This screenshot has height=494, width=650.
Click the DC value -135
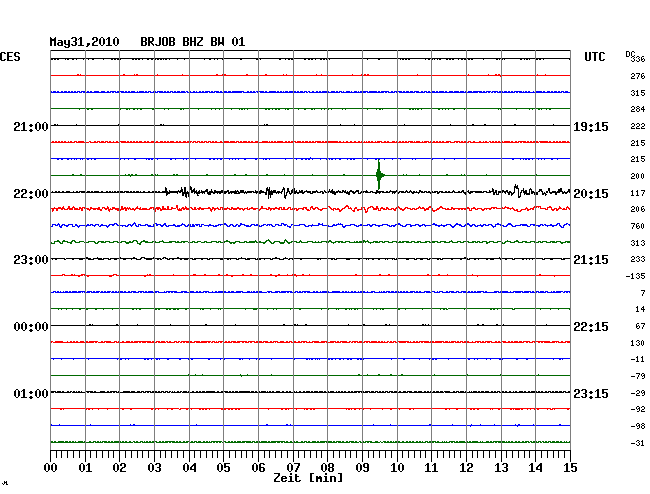coord(635,276)
